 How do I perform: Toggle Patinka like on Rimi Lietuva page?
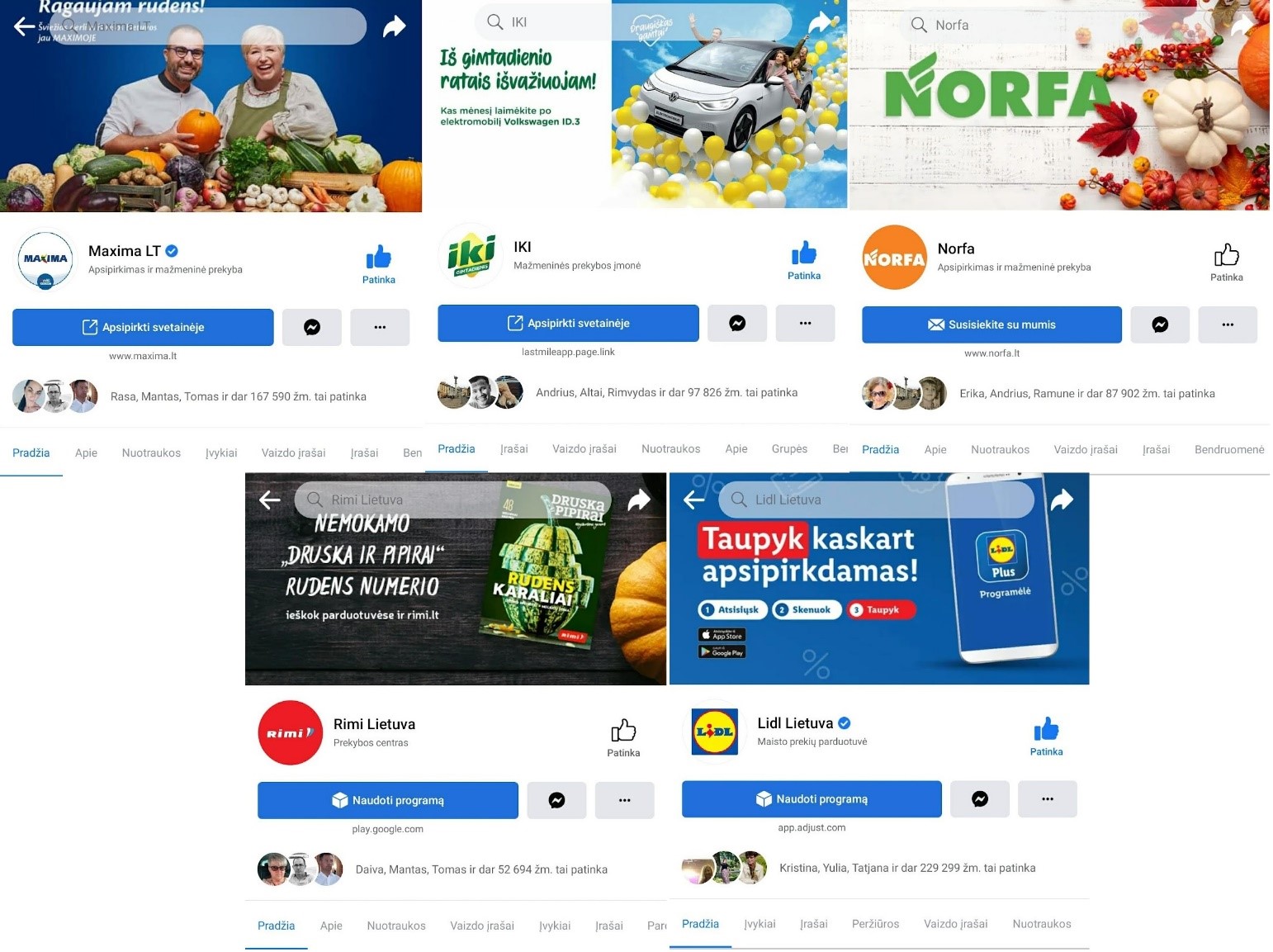(x=623, y=738)
